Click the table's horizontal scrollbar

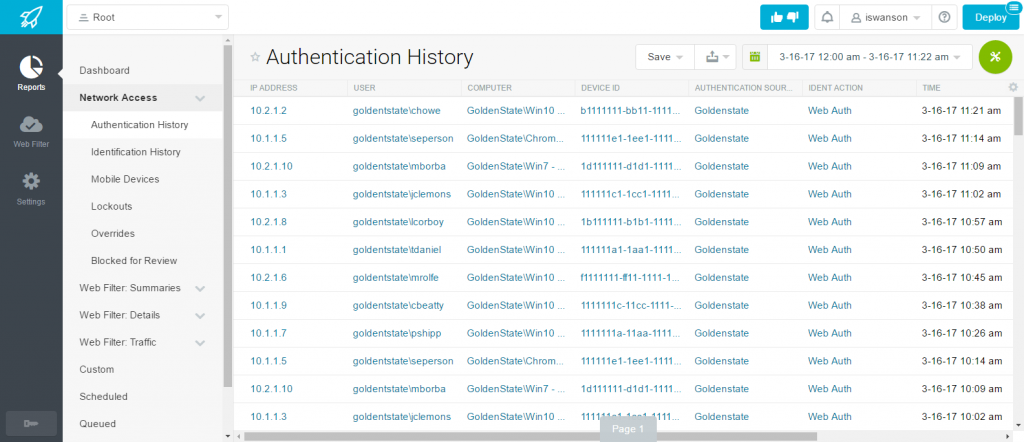click(x=530, y=436)
